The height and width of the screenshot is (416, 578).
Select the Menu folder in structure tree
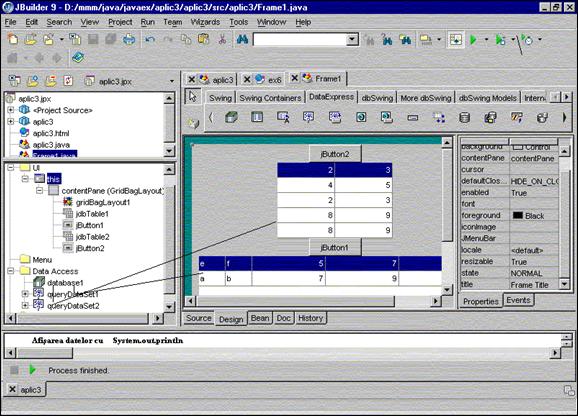pos(42,259)
